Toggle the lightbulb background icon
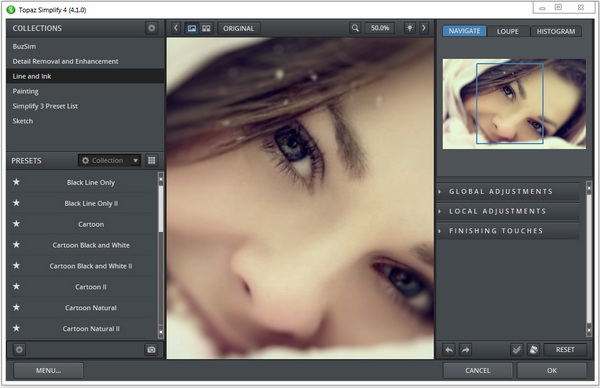This screenshot has width=600, height=388. 409,28
